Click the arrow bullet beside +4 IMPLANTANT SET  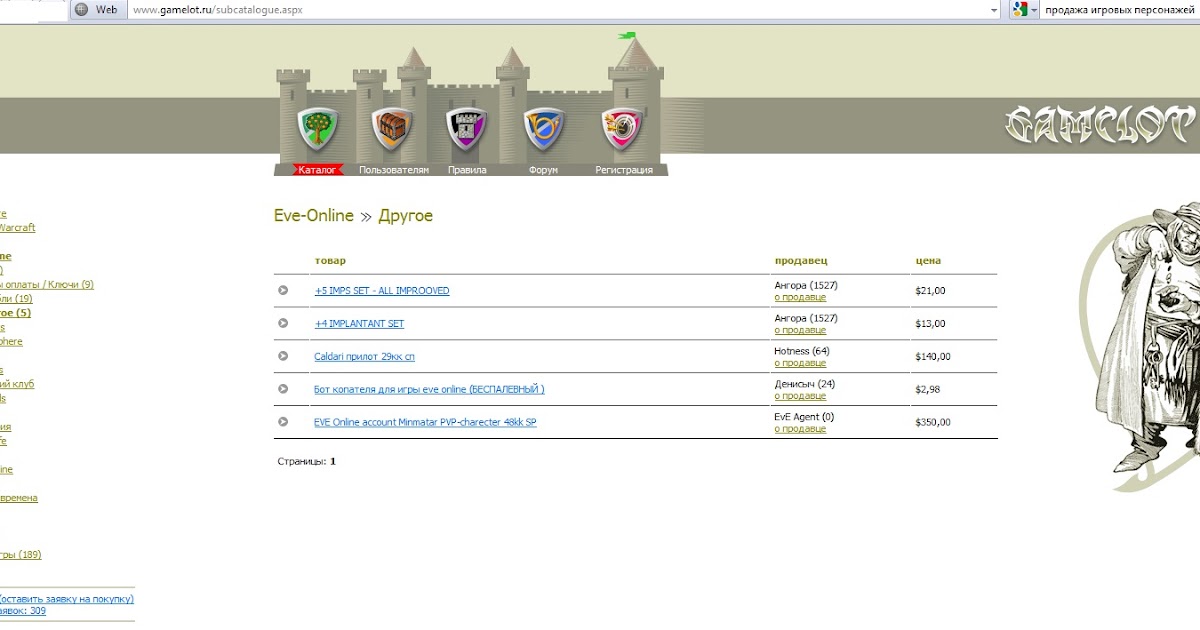point(283,323)
